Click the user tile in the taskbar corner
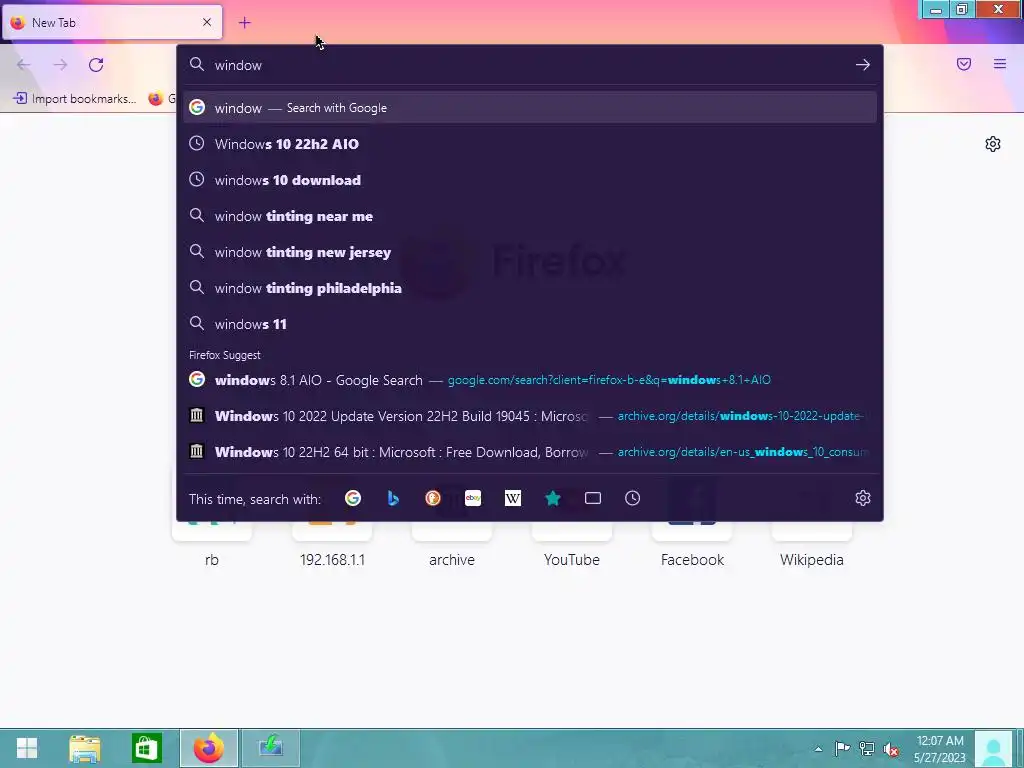1024x768 pixels. [994, 749]
